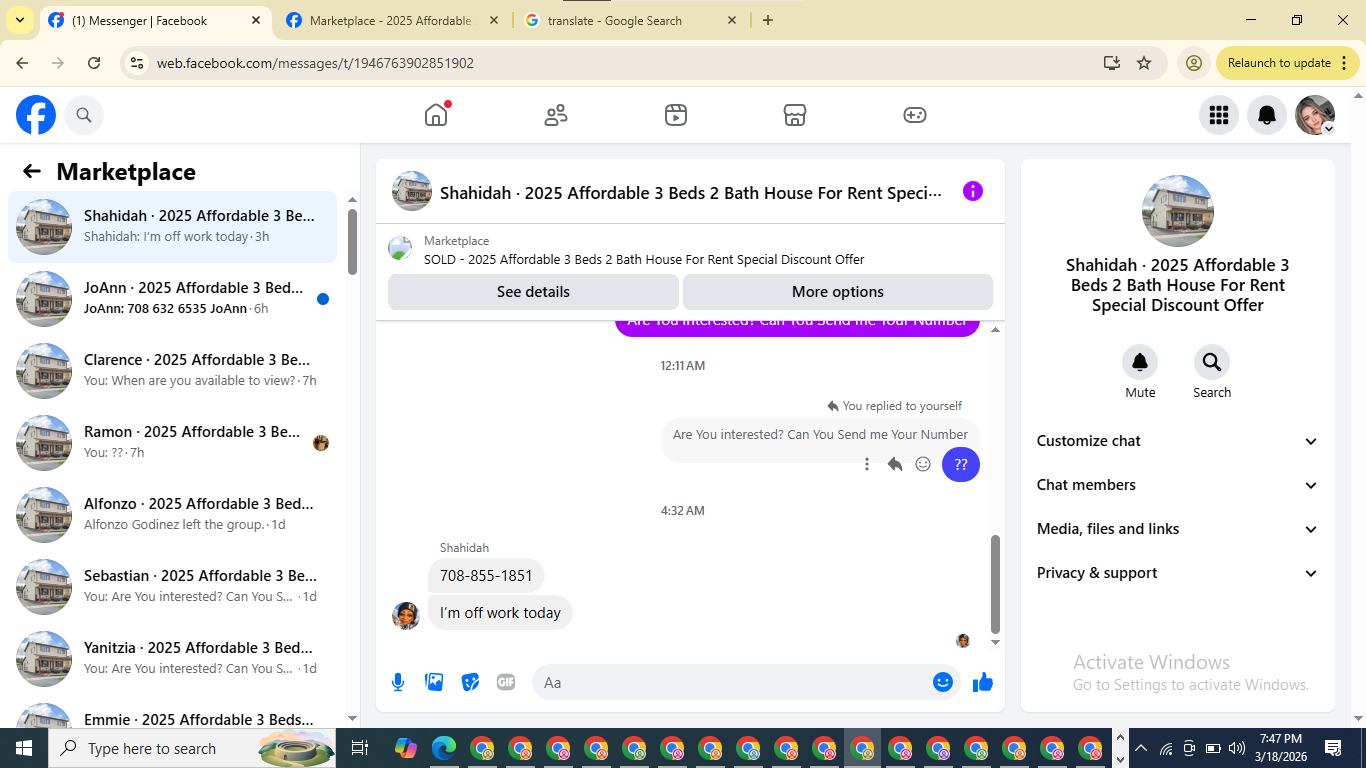Record a voice clip with microphone icon

tap(398, 682)
